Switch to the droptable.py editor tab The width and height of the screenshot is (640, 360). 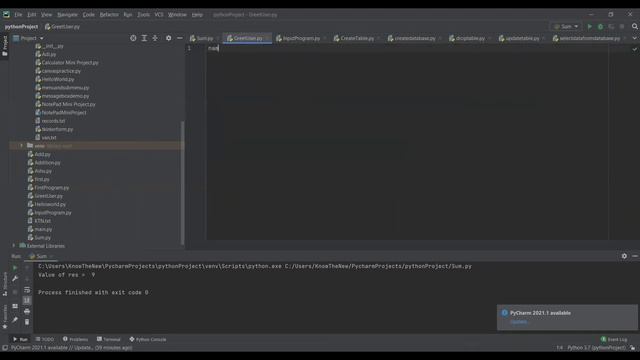(x=469, y=38)
